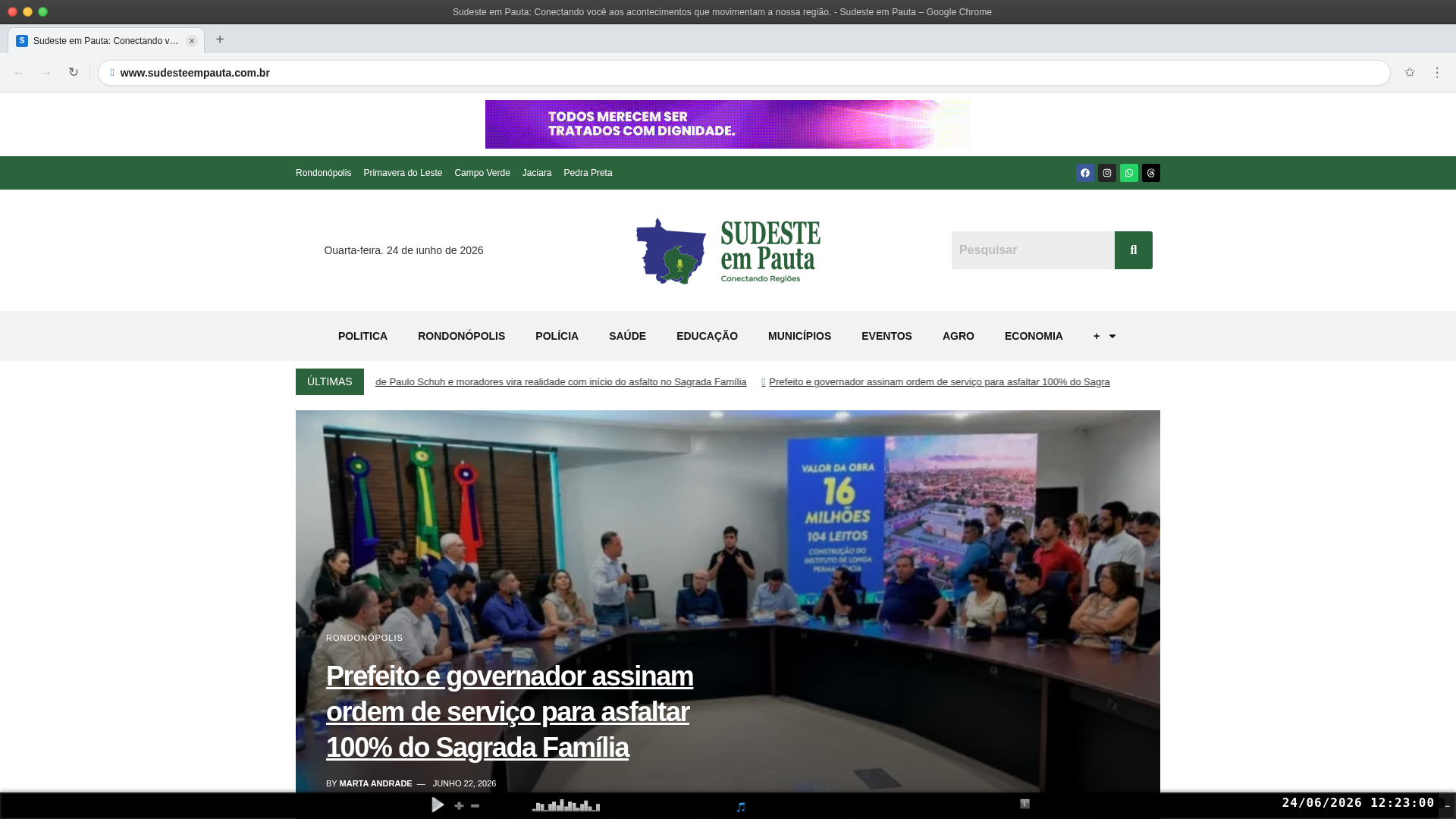Open the Jaciara link
The image size is (1456, 819).
pyautogui.click(x=537, y=173)
